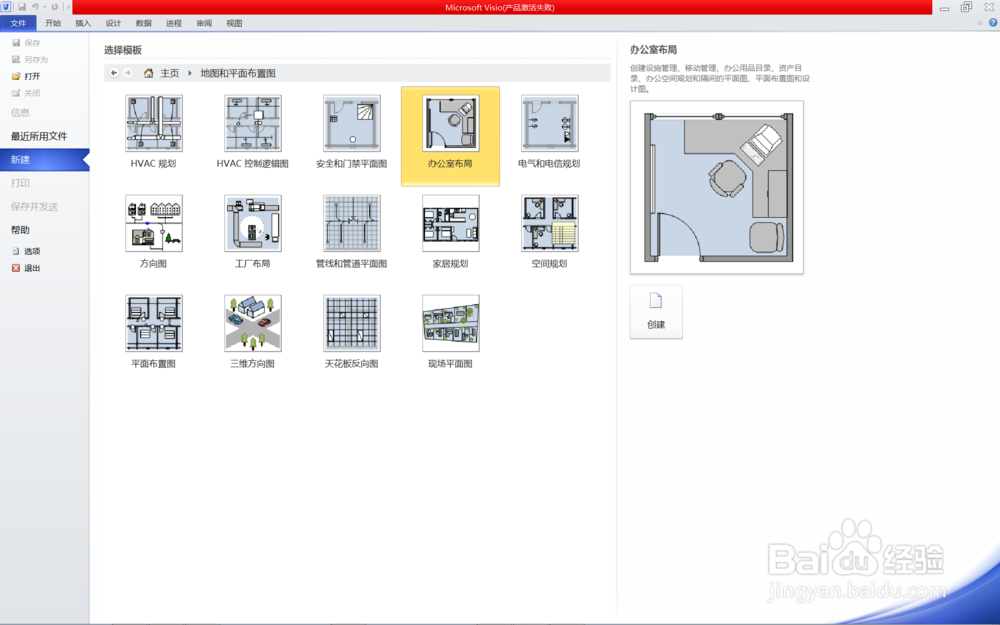Switch to the 数据 ribbon tab

tap(143, 23)
